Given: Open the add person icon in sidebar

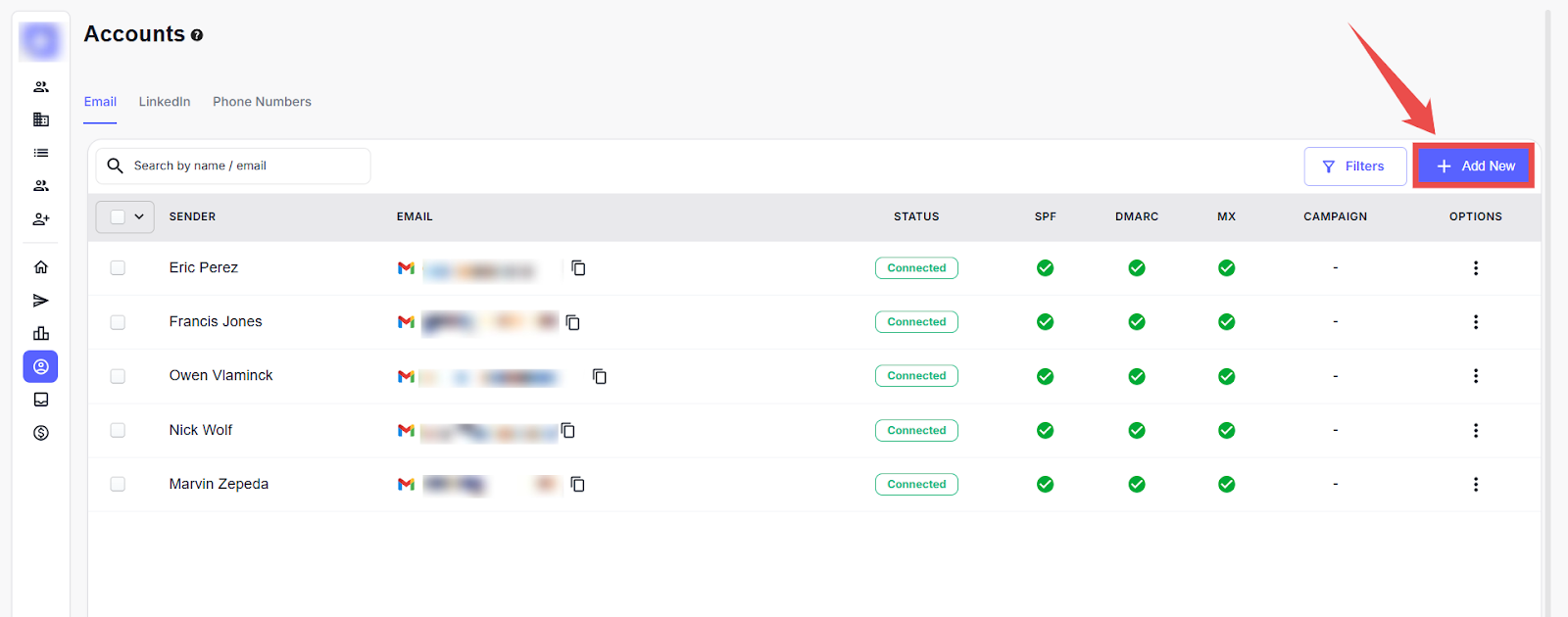Looking at the screenshot, I should (41, 219).
